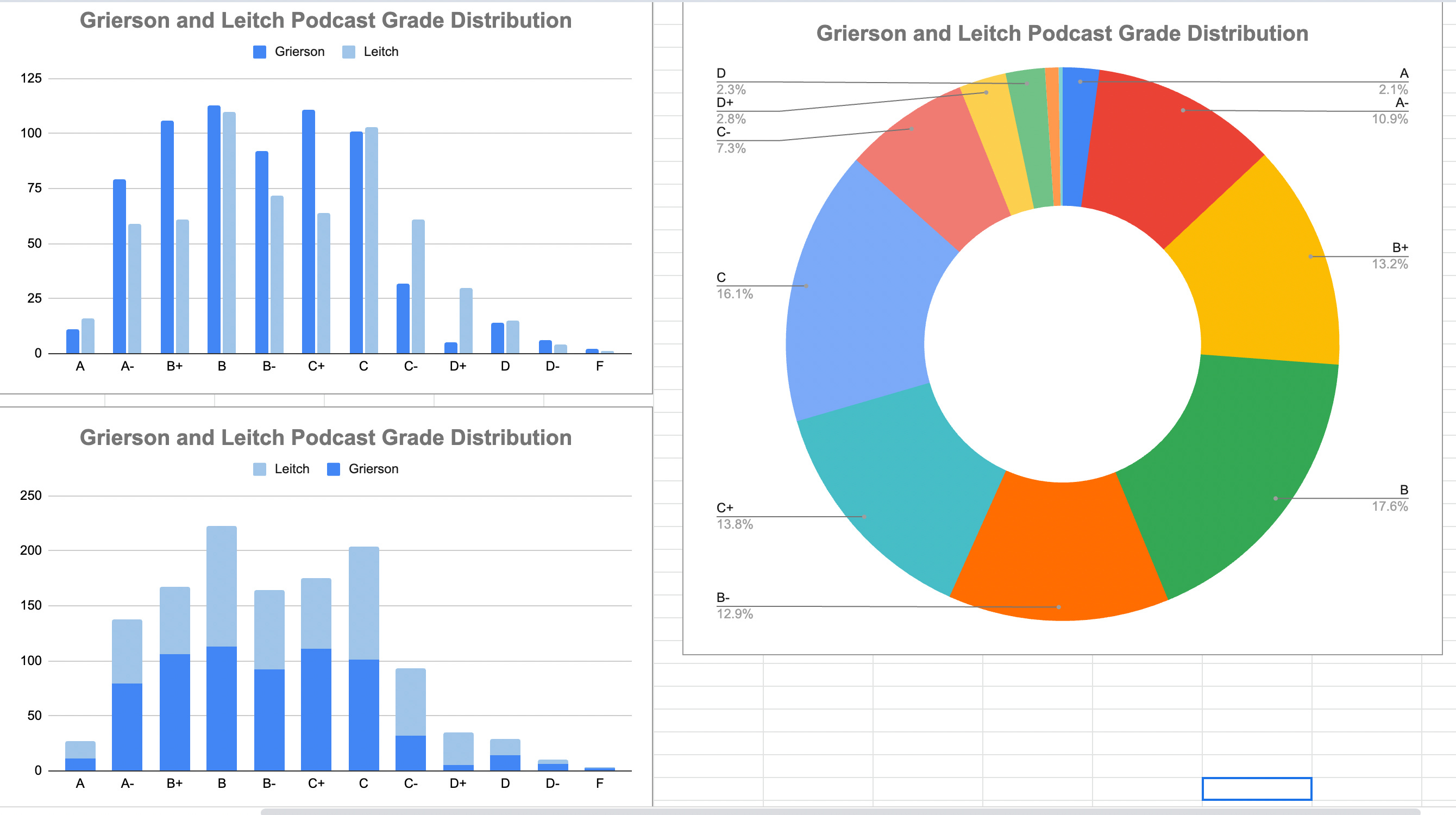Click the stacked C- column in bottom chart
The image size is (1456, 815).
point(410,719)
